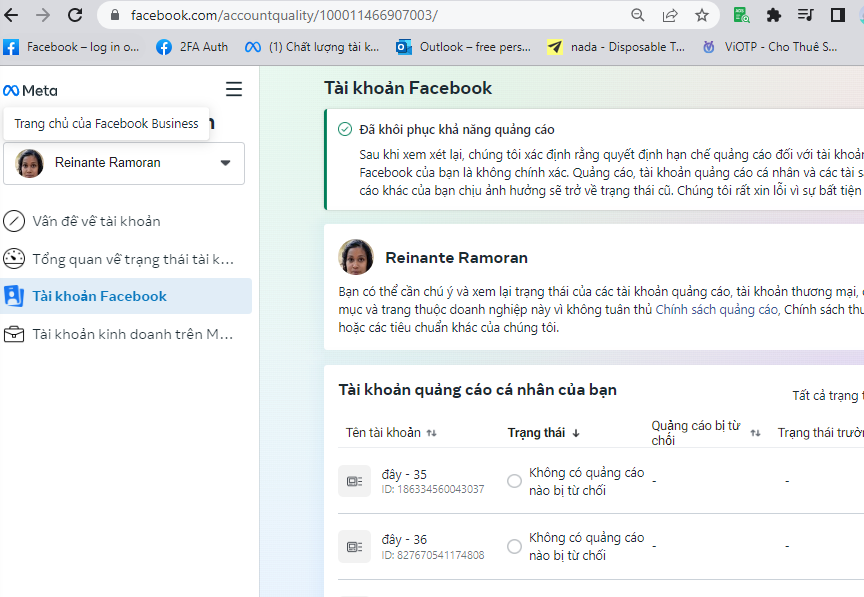Click the Meta logo

(x=30, y=90)
